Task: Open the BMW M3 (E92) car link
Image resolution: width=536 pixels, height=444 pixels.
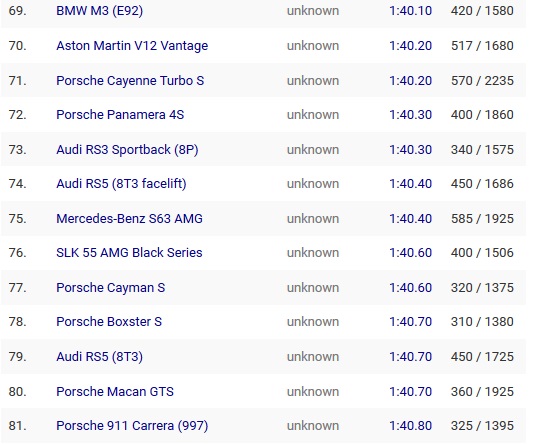Action: click(99, 11)
